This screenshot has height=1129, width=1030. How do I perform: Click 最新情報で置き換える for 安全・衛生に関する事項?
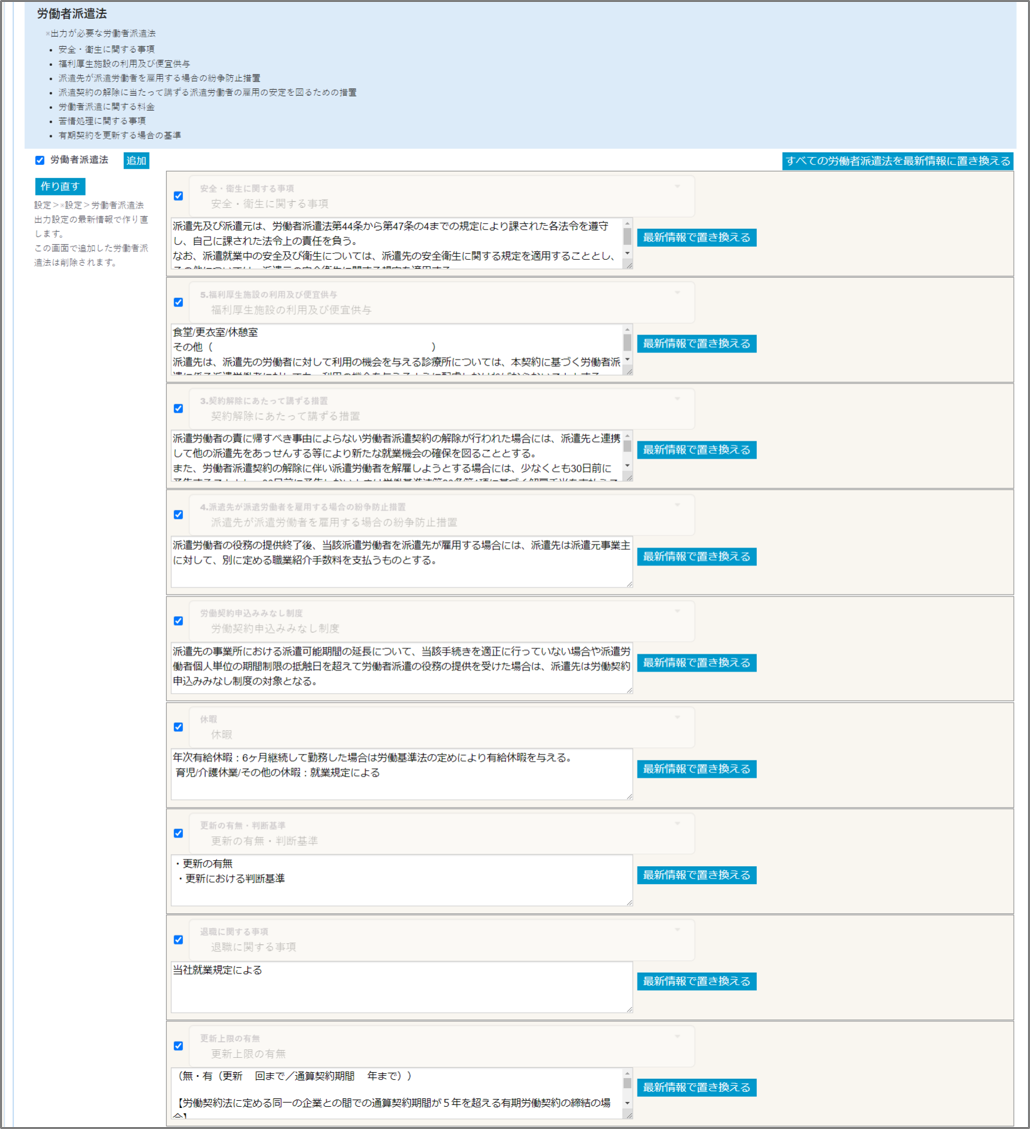[697, 238]
